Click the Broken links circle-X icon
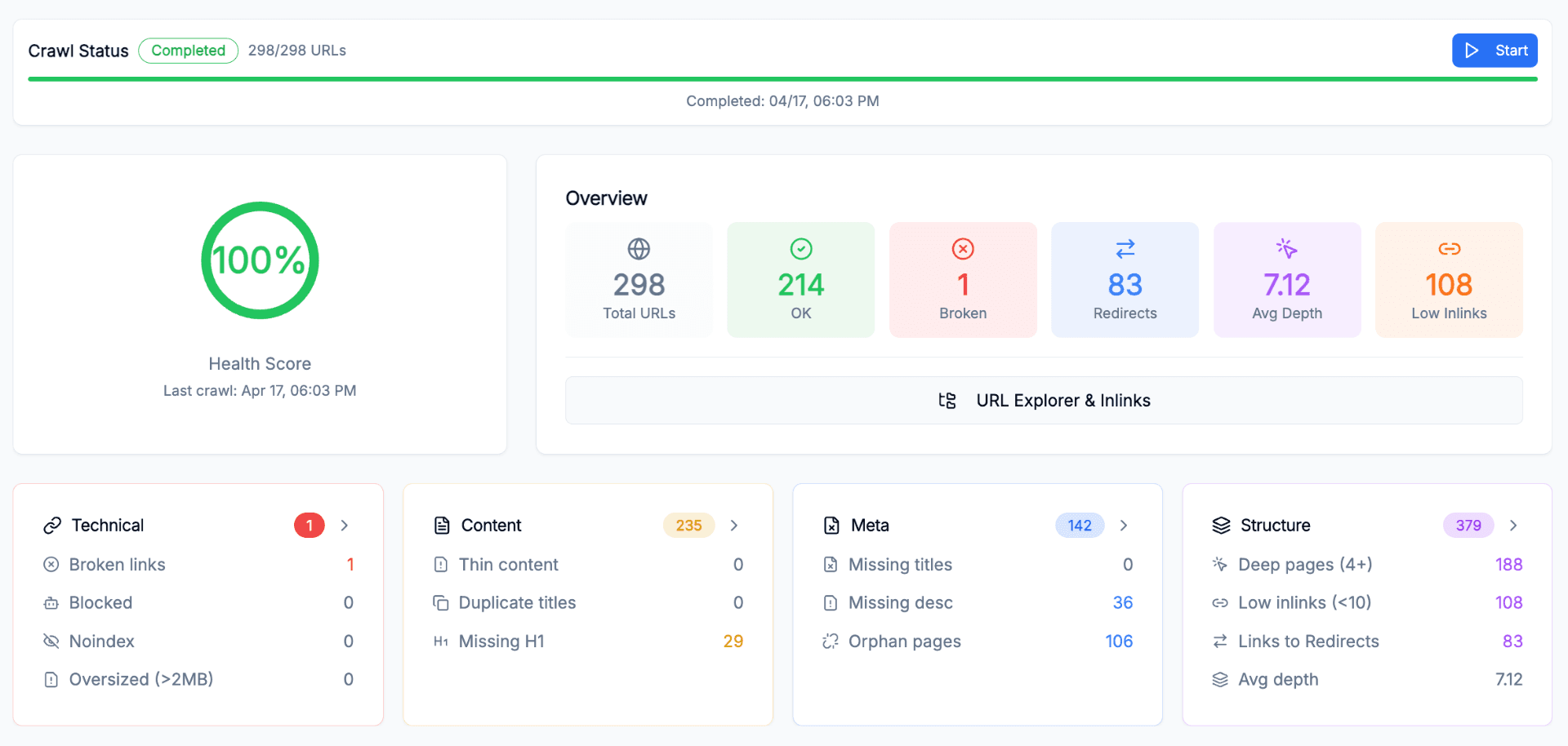Viewport: 1568px width, 746px height. pyautogui.click(x=51, y=565)
